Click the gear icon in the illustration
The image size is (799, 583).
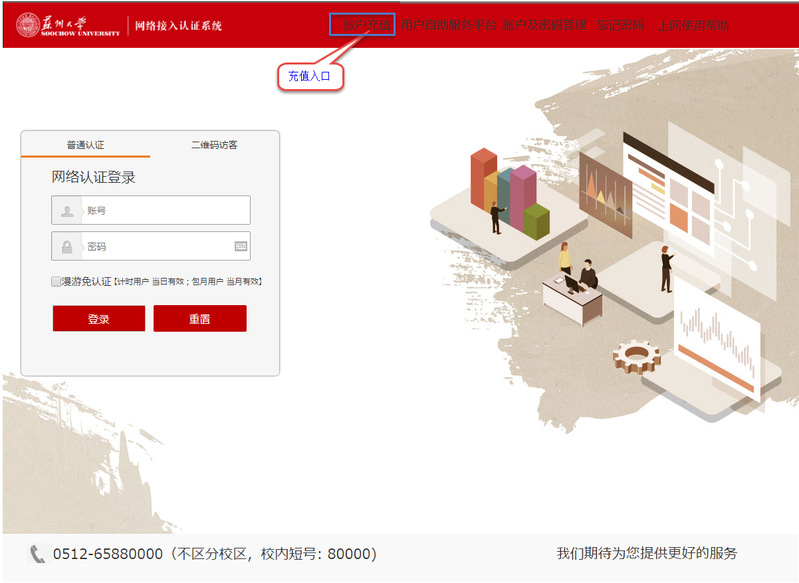pyautogui.click(x=636, y=356)
